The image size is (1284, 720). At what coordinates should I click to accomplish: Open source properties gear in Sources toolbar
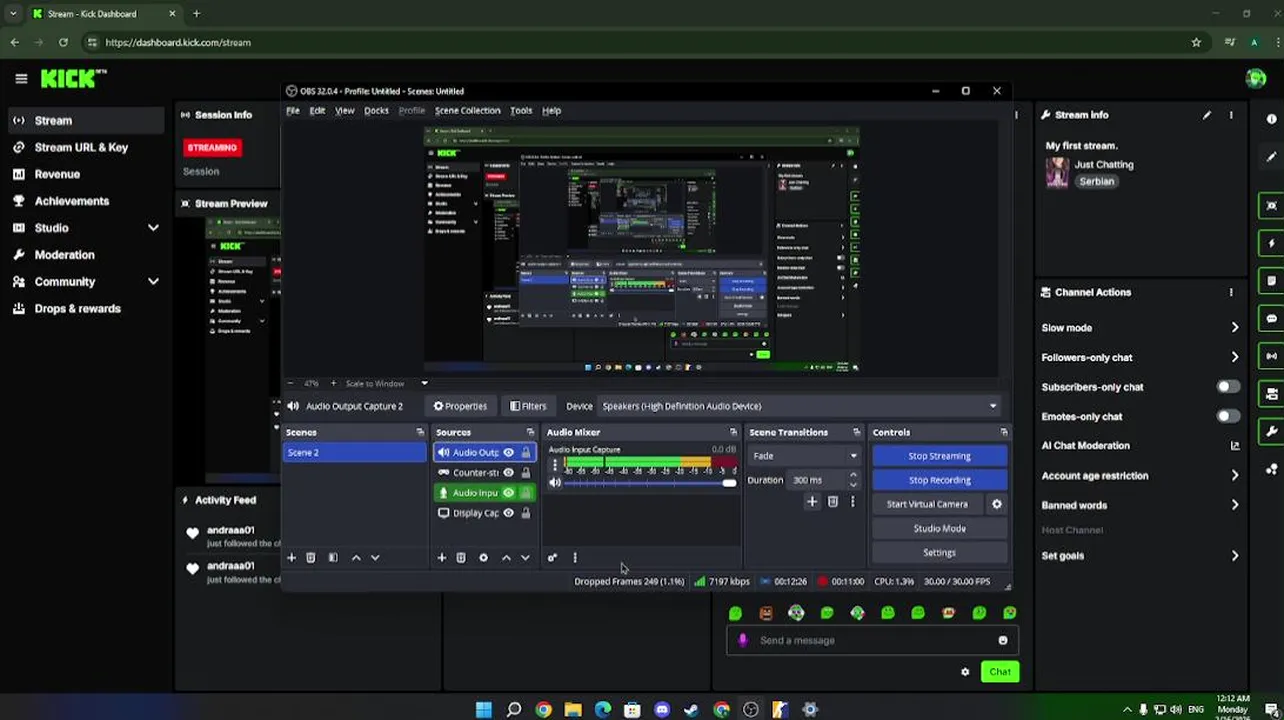pos(483,558)
